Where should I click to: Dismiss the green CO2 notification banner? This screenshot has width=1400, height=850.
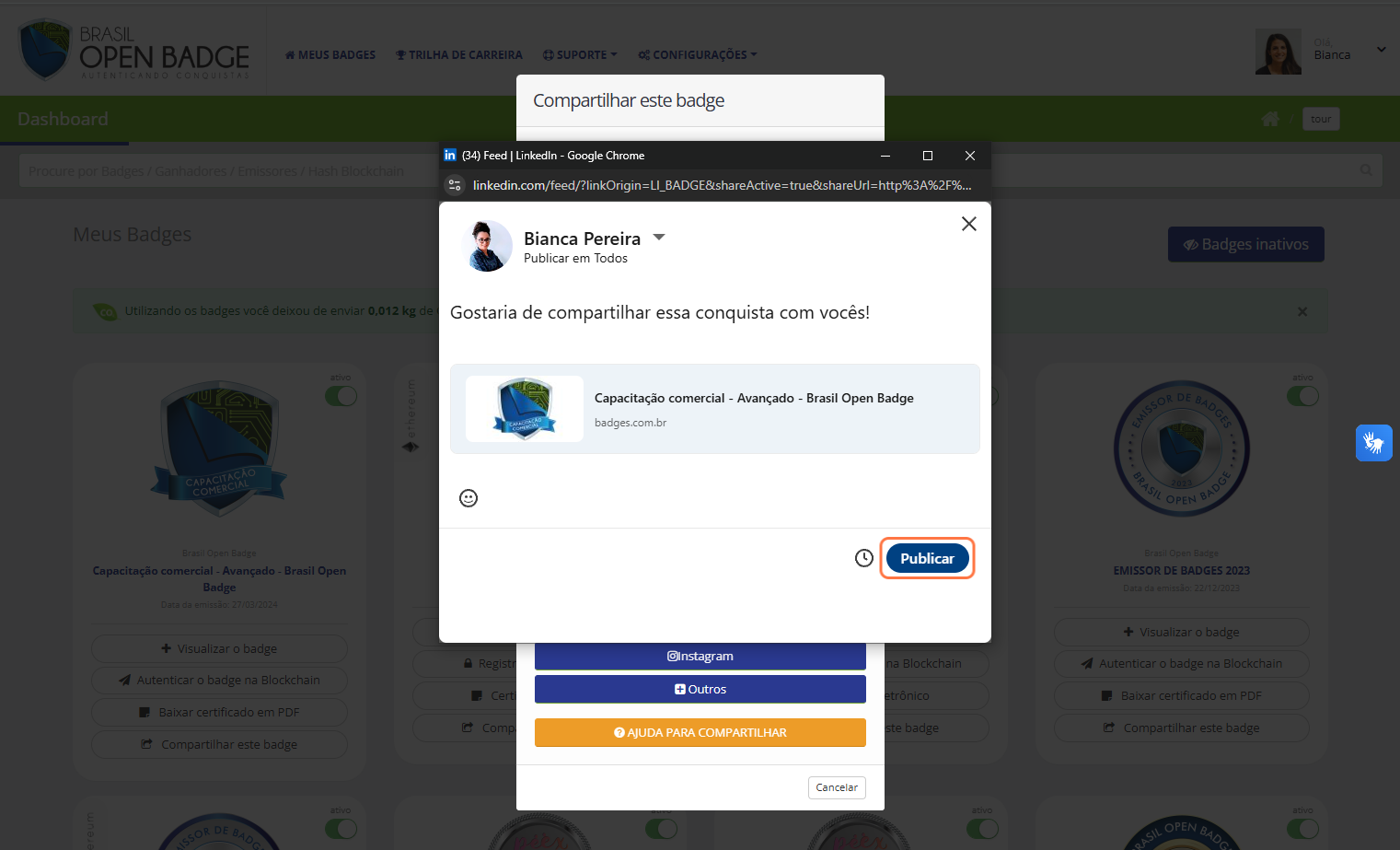(1302, 311)
